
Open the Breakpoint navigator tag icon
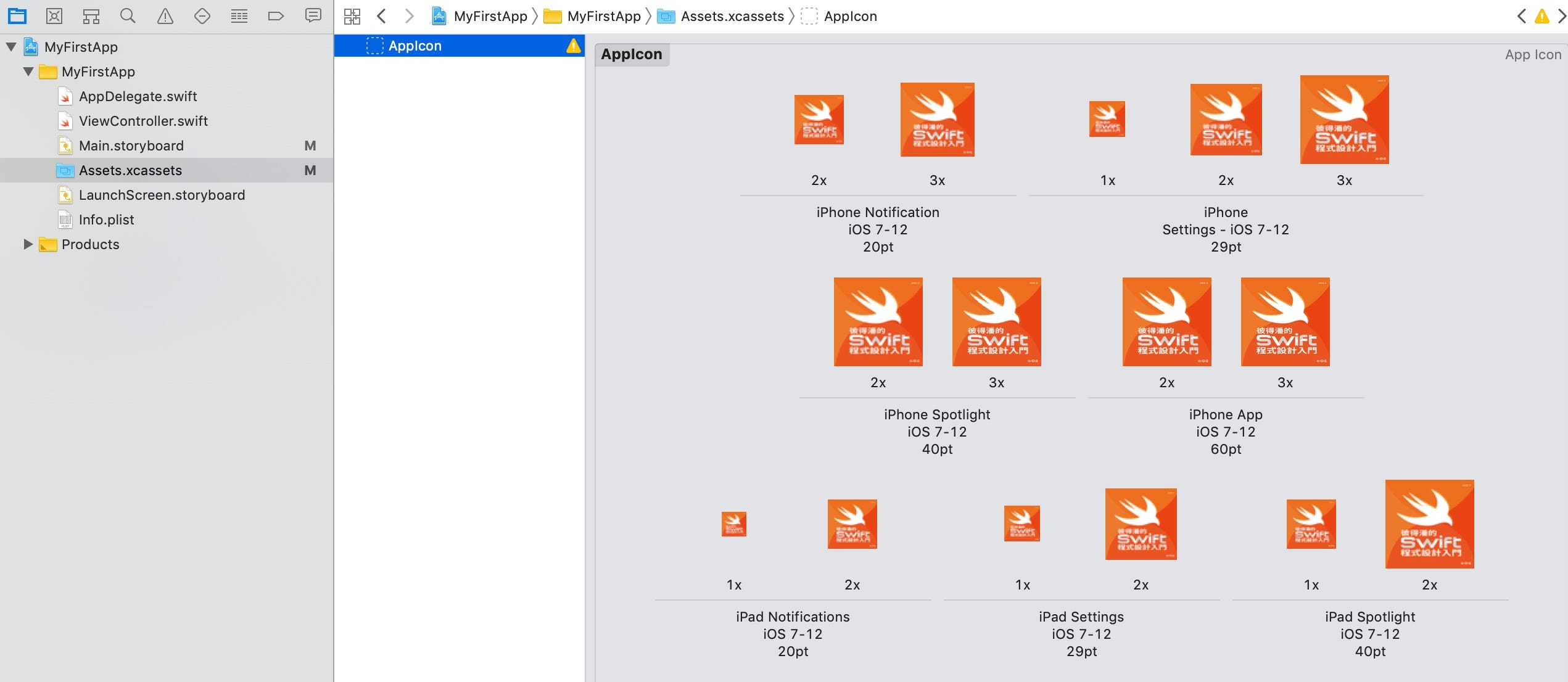click(276, 16)
